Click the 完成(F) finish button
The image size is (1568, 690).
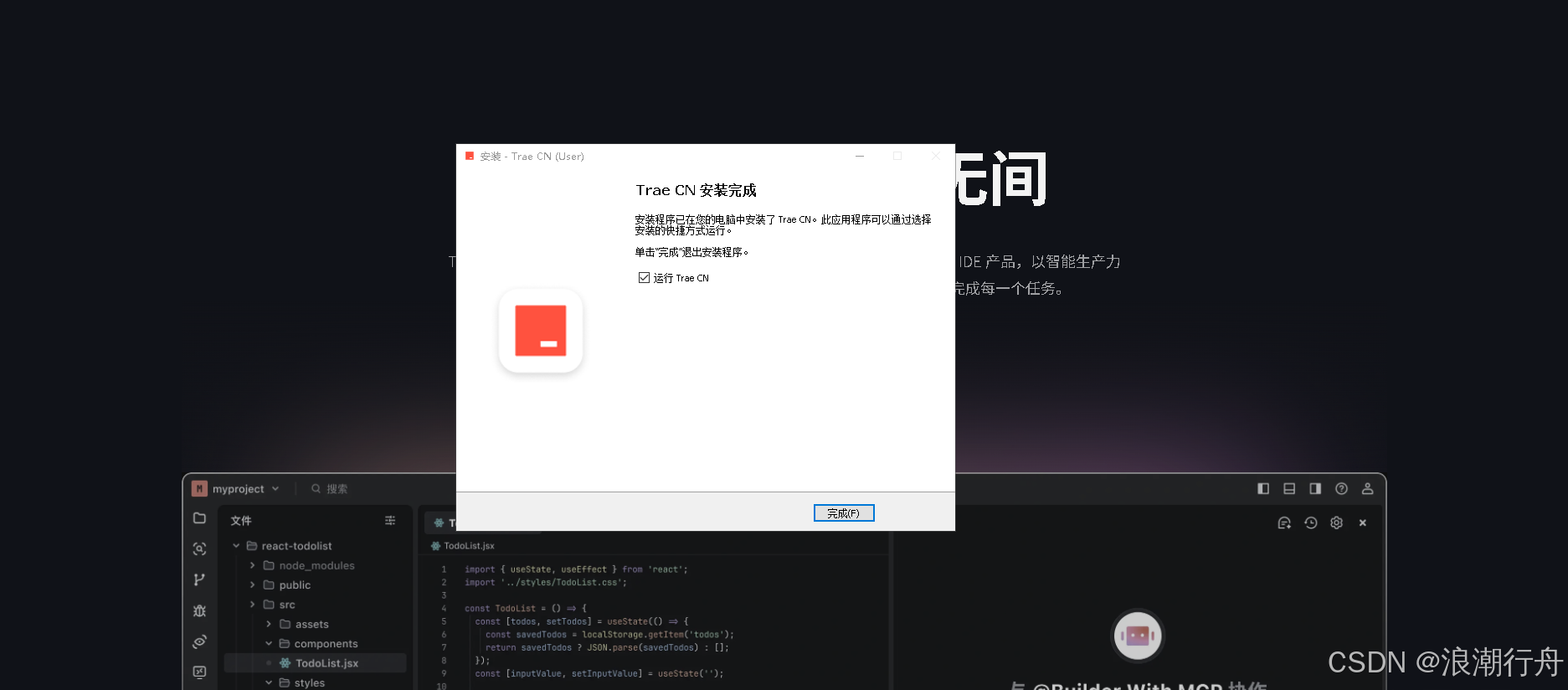[844, 513]
